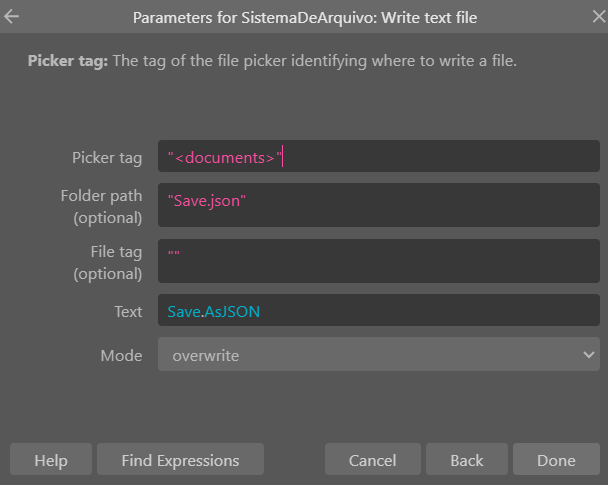Cancel the parameter editing
Image resolution: width=608 pixels, height=485 pixels.
(x=373, y=459)
